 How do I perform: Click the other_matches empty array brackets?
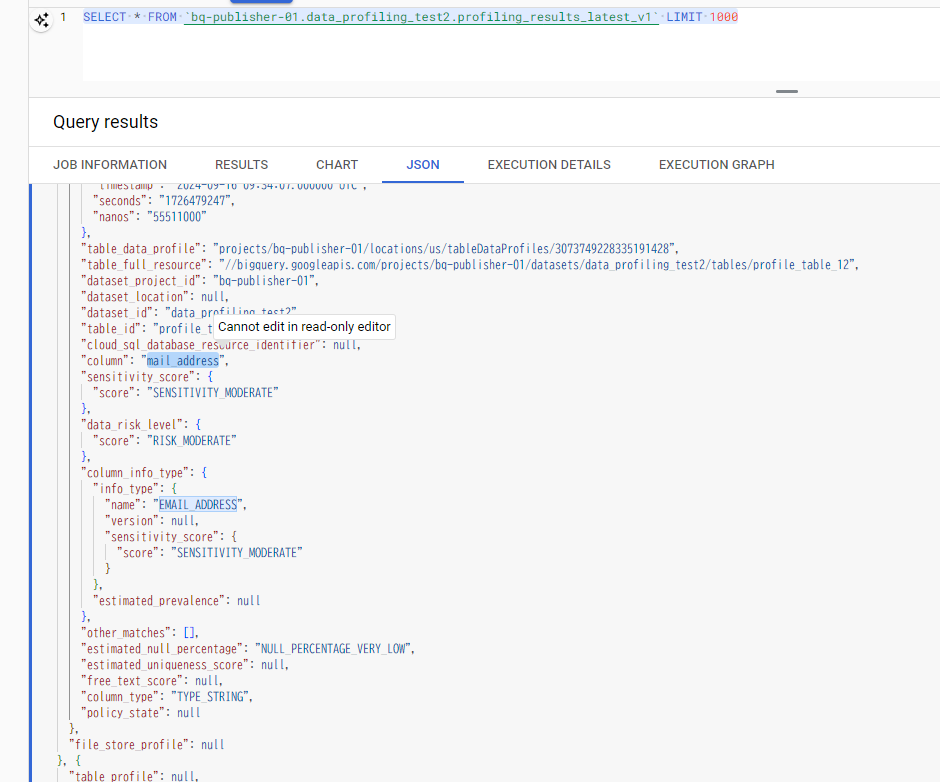[x=189, y=633]
